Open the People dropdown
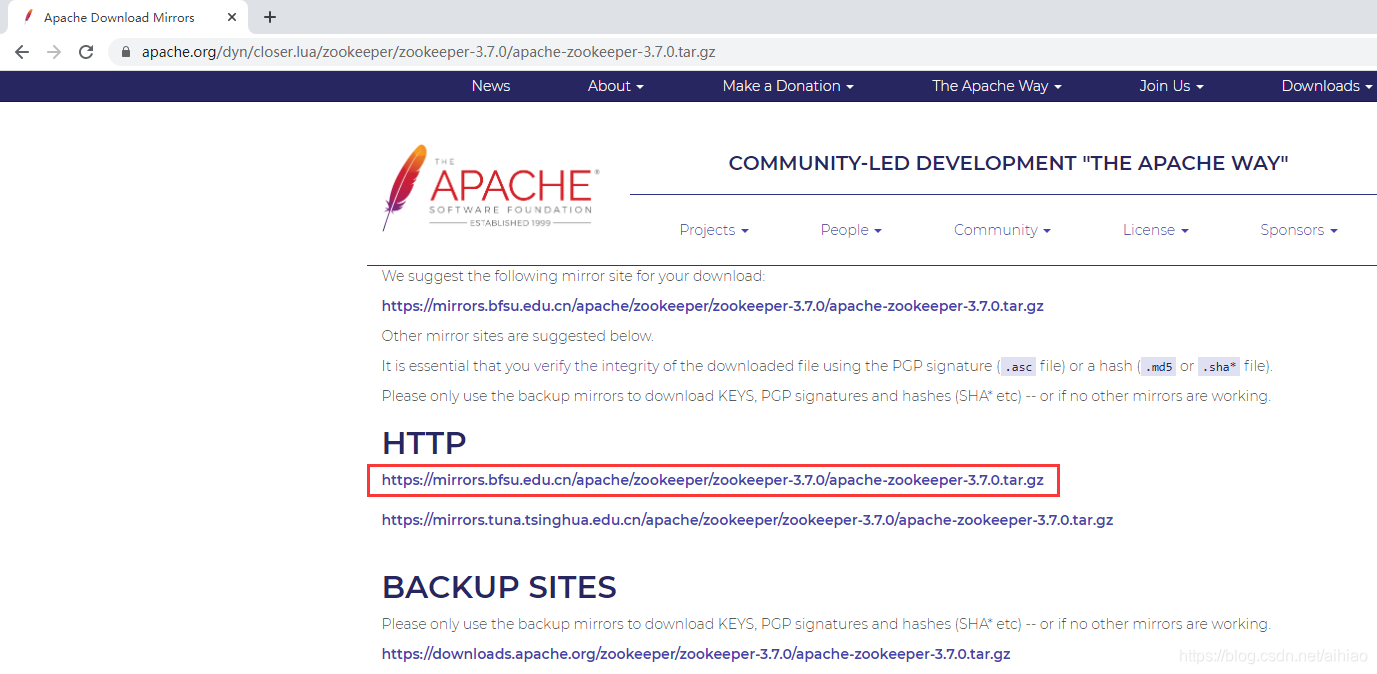This screenshot has height=674, width=1377. 851,230
